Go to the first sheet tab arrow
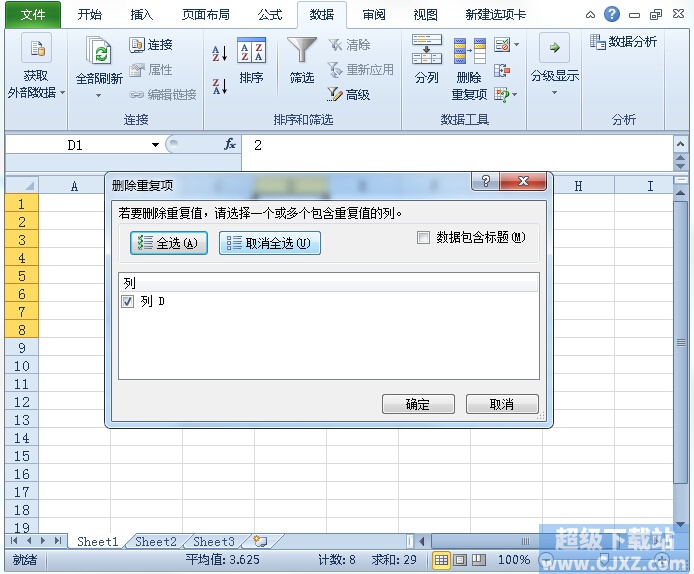 tap(14, 541)
